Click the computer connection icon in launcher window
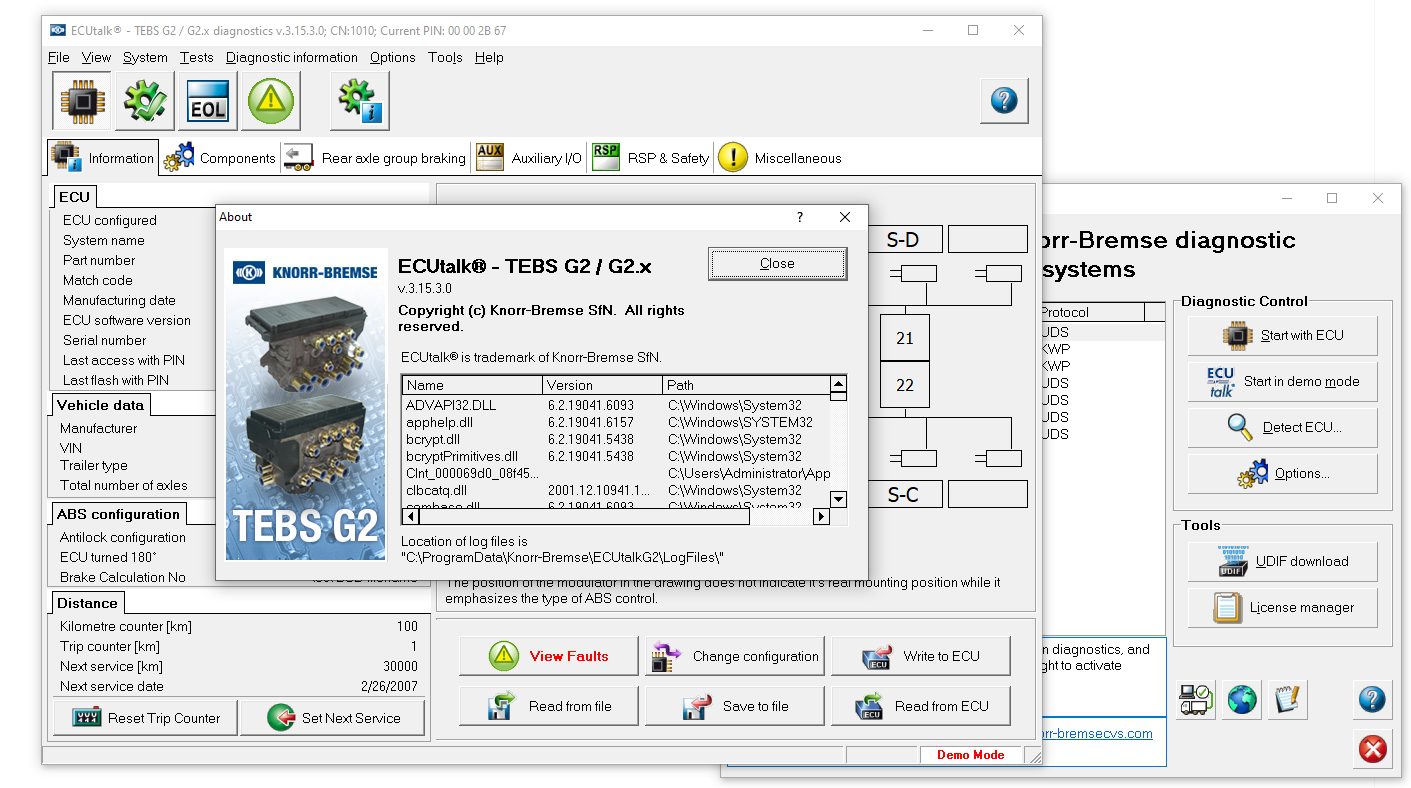1411x788 pixels. [1197, 698]
